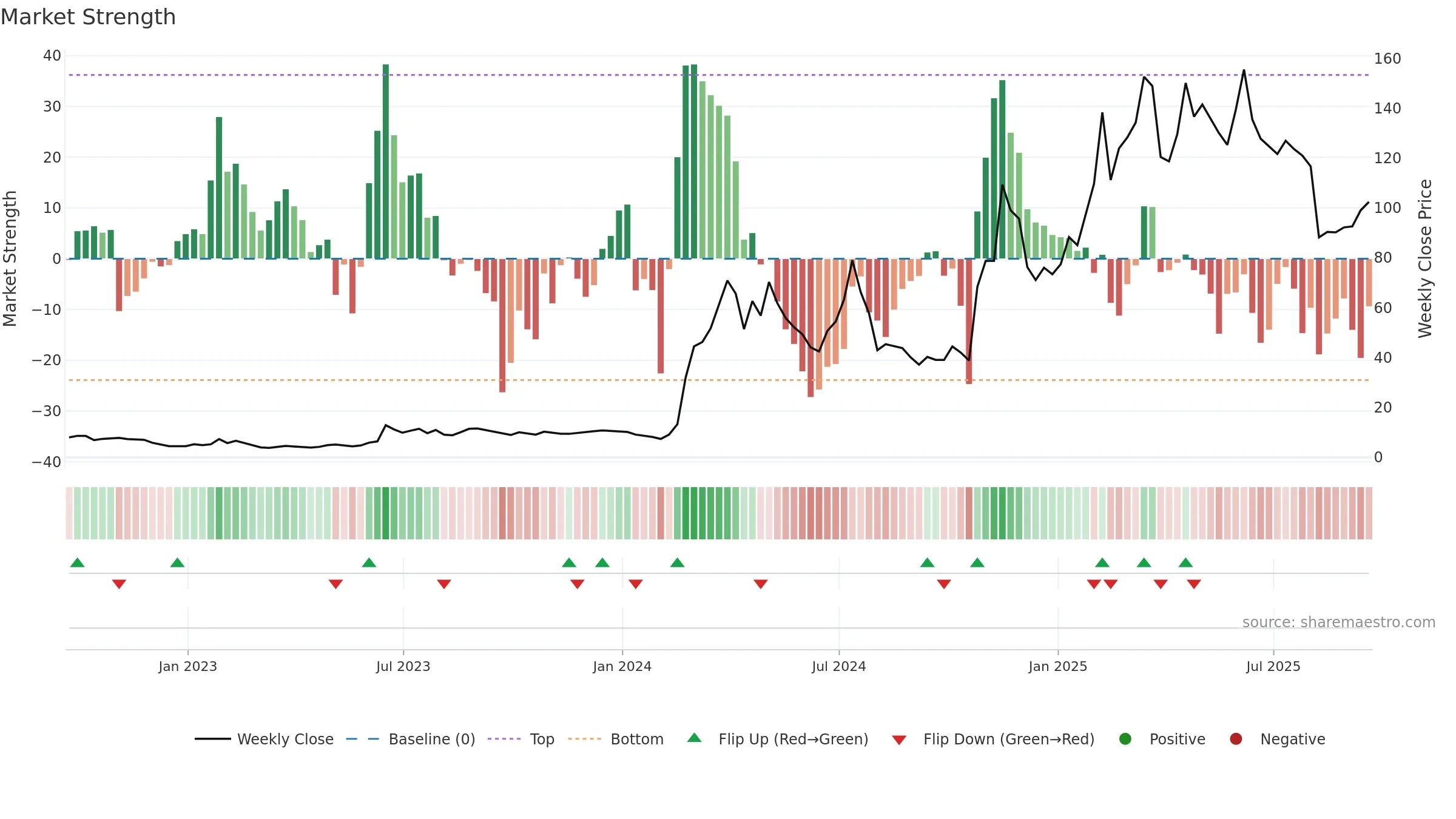Click the 'Weekly Close' legend label
This screenshot has width=1456, height=819.
click(x=285, y=739)
